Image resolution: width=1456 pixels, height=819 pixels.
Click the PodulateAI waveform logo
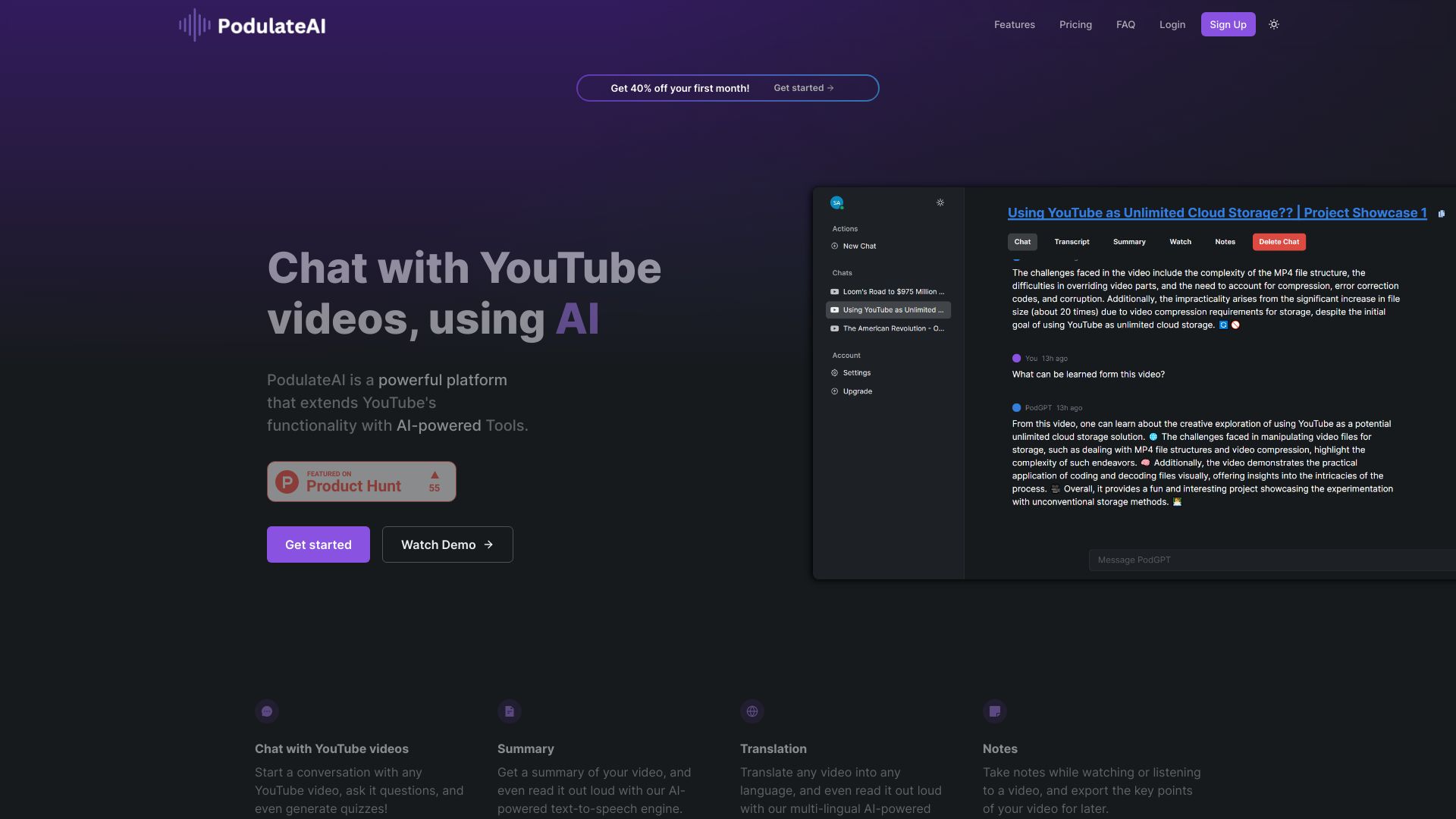click(x=195, y=25)
